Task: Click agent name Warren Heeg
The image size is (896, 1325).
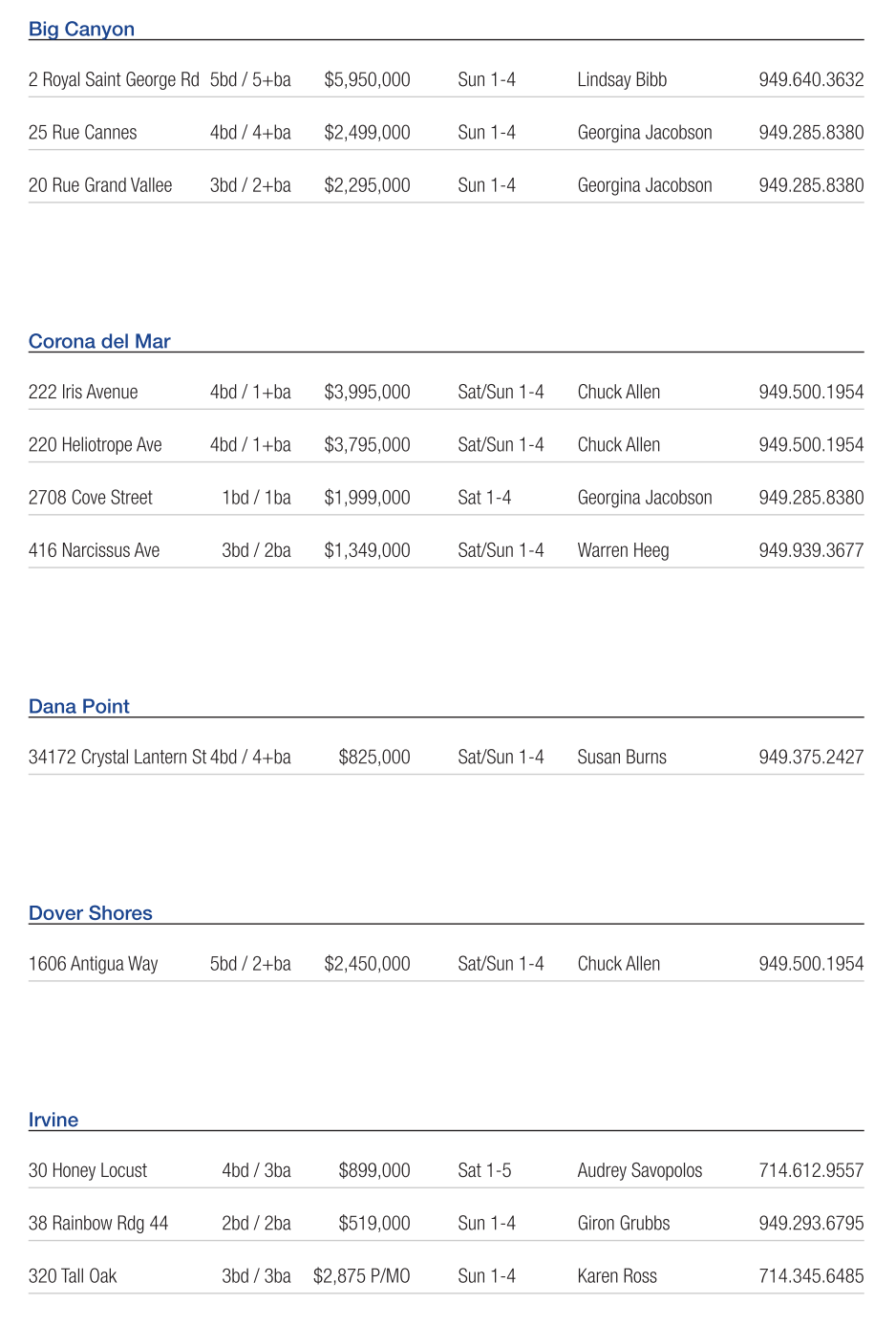Action: point(623,550)
